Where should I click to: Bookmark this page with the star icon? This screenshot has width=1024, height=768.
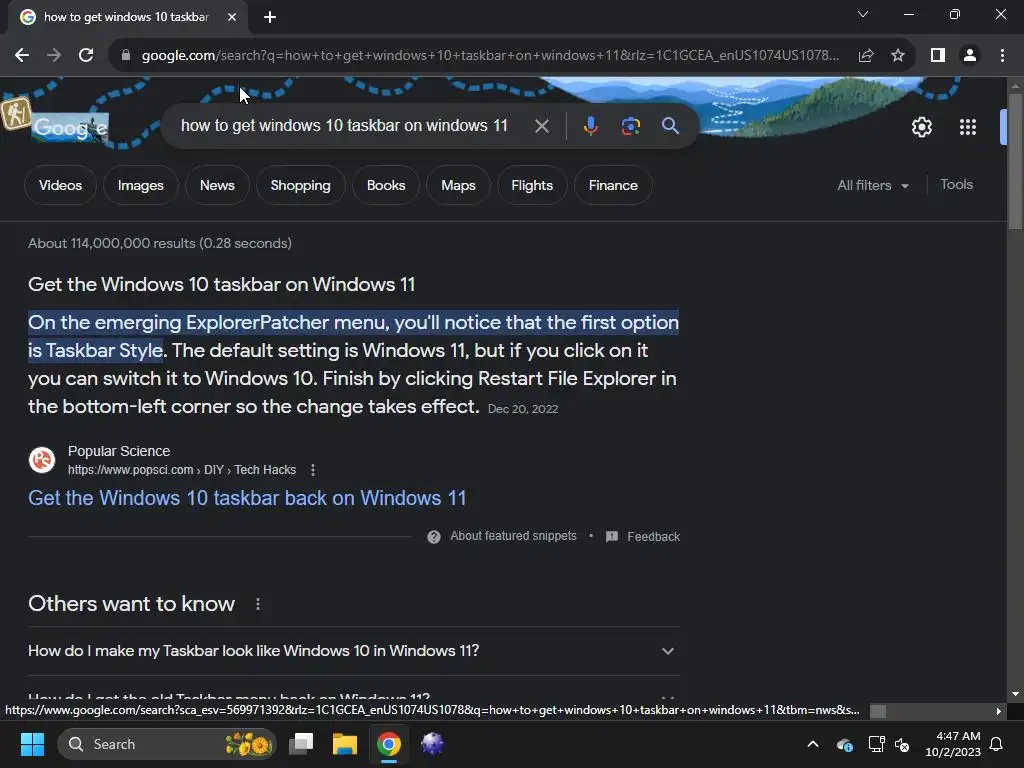[898, 56]
